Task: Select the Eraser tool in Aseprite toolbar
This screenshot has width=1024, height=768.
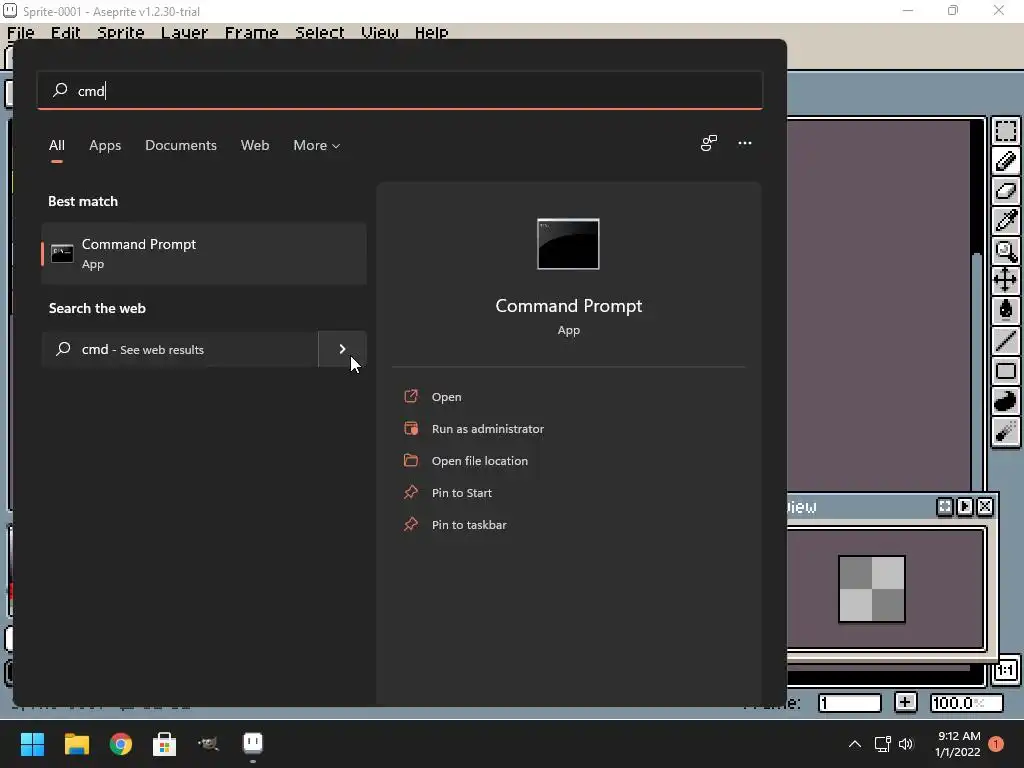Action: point(1006,191)
